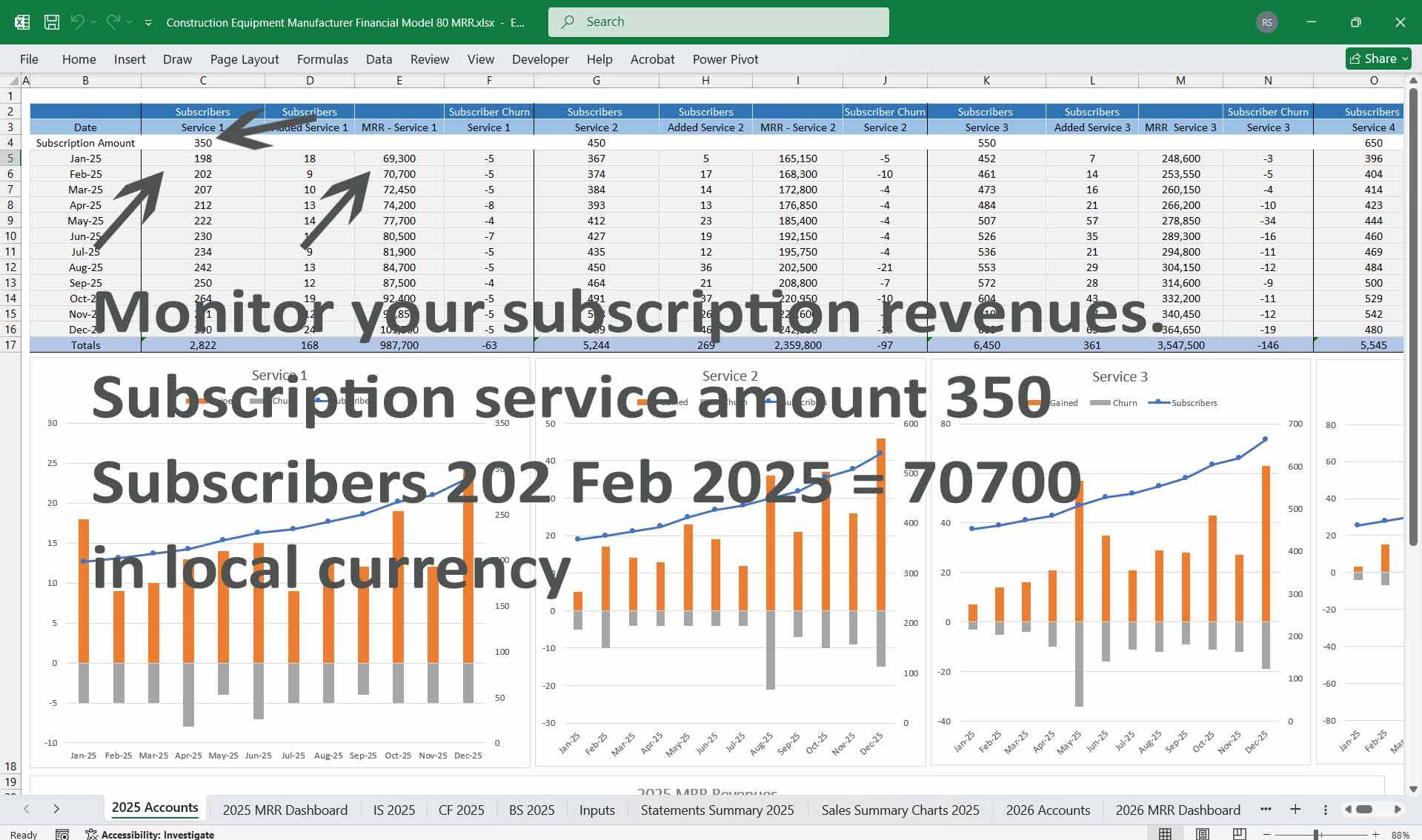Open the Developer tab
1422x840 pixels.
pyautogui.click(x=540, y=59)
